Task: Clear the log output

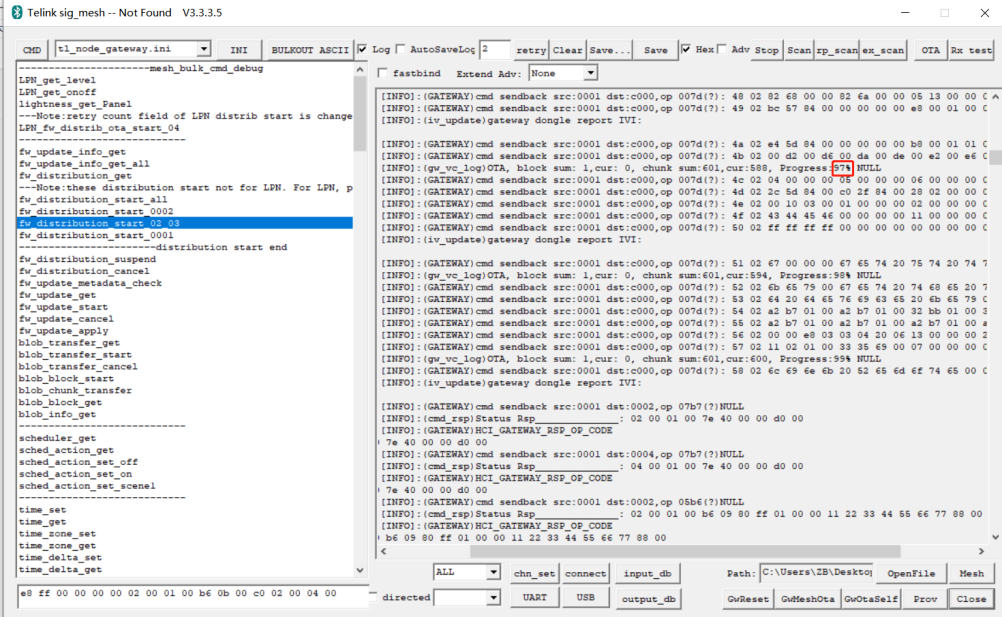Action: (x=567, y=50)
